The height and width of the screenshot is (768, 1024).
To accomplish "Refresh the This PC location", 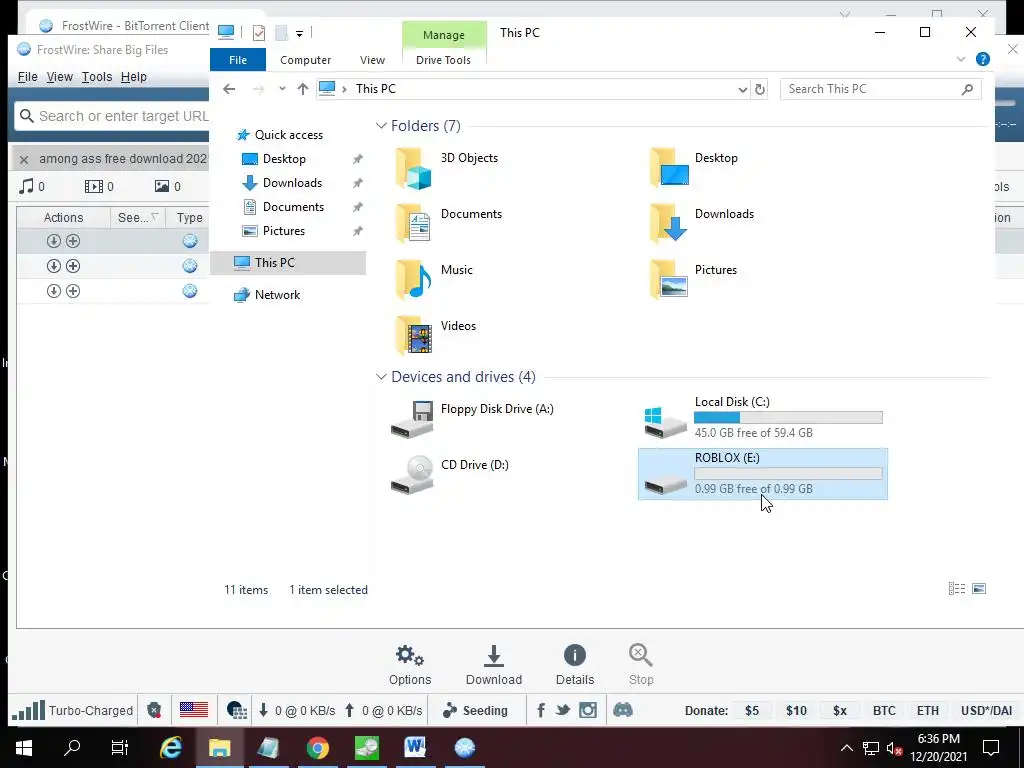I will 760,89.
